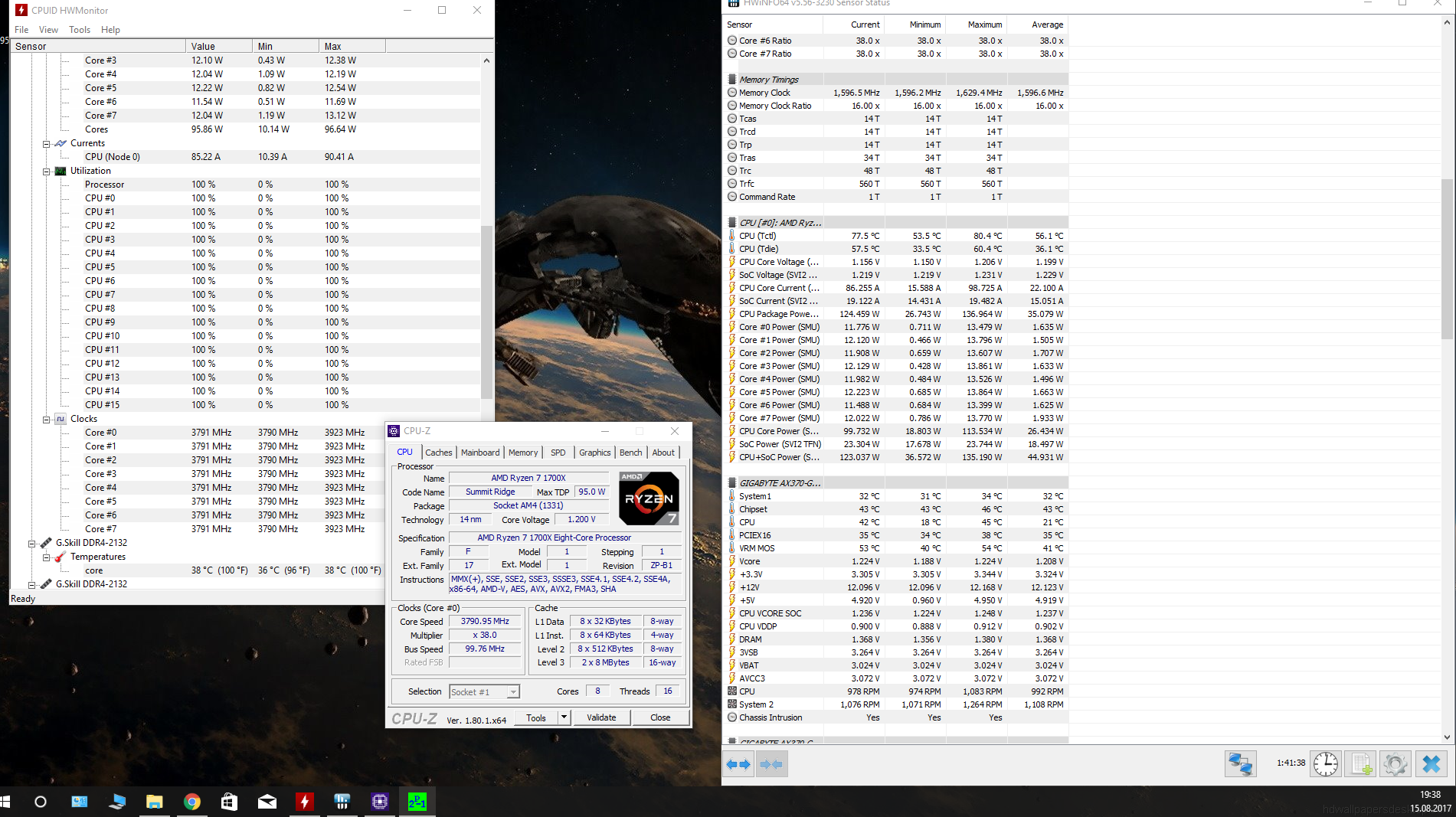Screen dimensions: 1456x817
Task: Click the Utilization chip icon in HWMonitor
Action: (x=61, y=171)
